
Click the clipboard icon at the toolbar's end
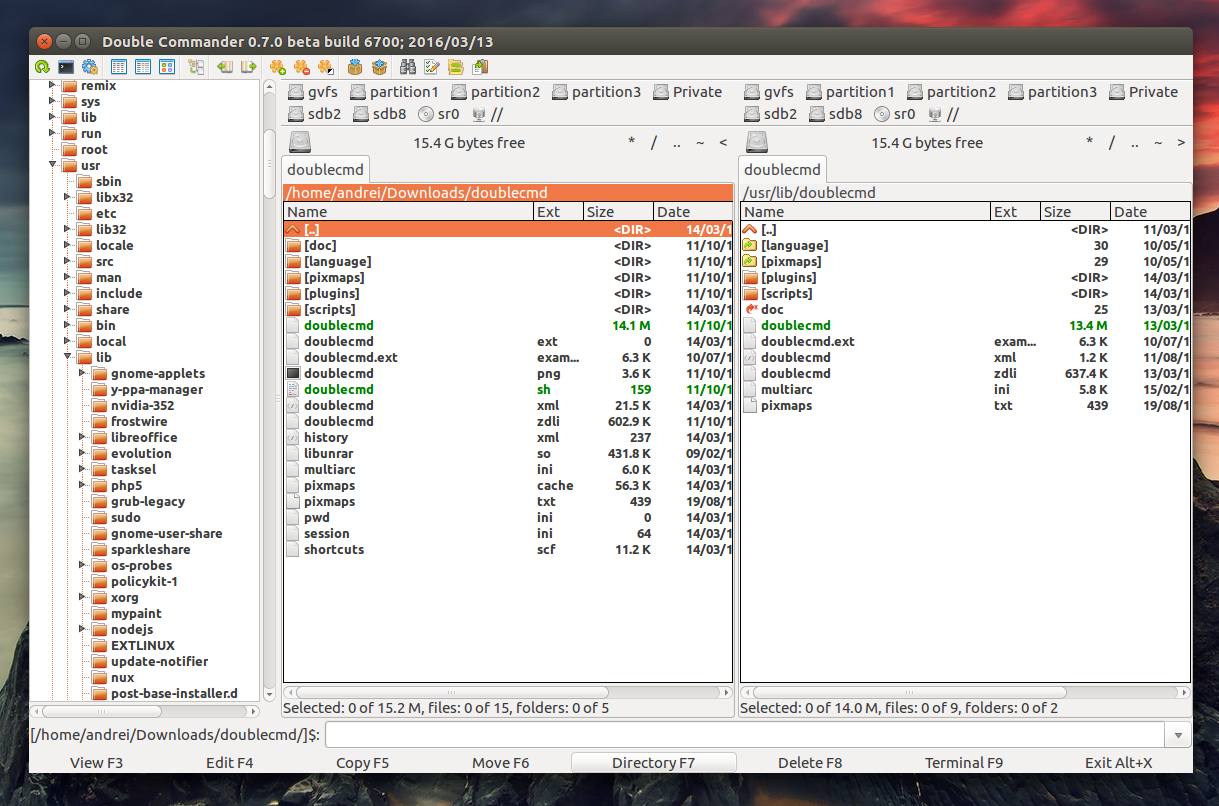[481, 67]
